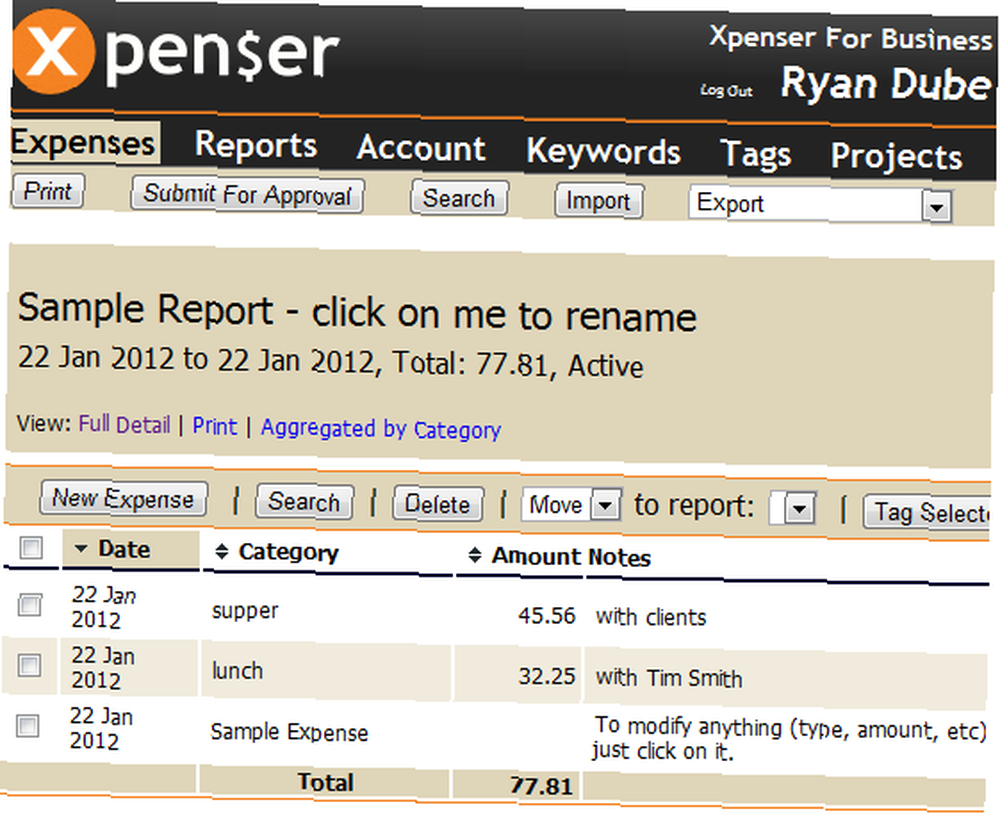Check the Sample Expense row checkbox

point(27,725)
